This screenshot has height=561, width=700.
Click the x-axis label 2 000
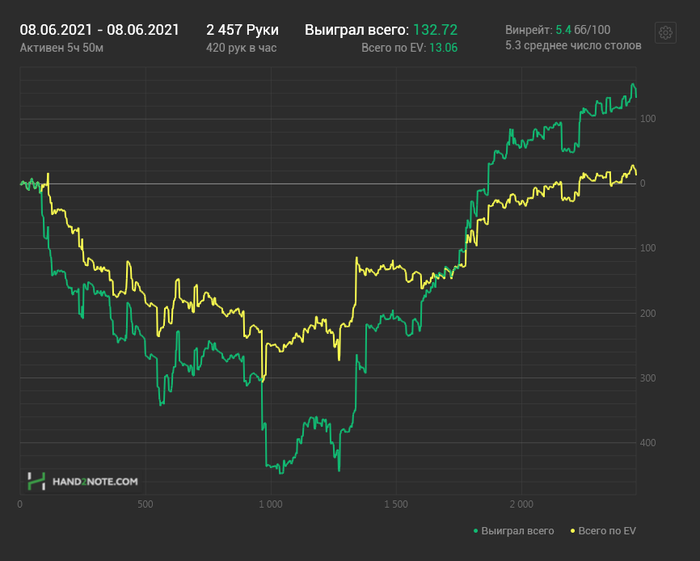click(x=521, y=504)
